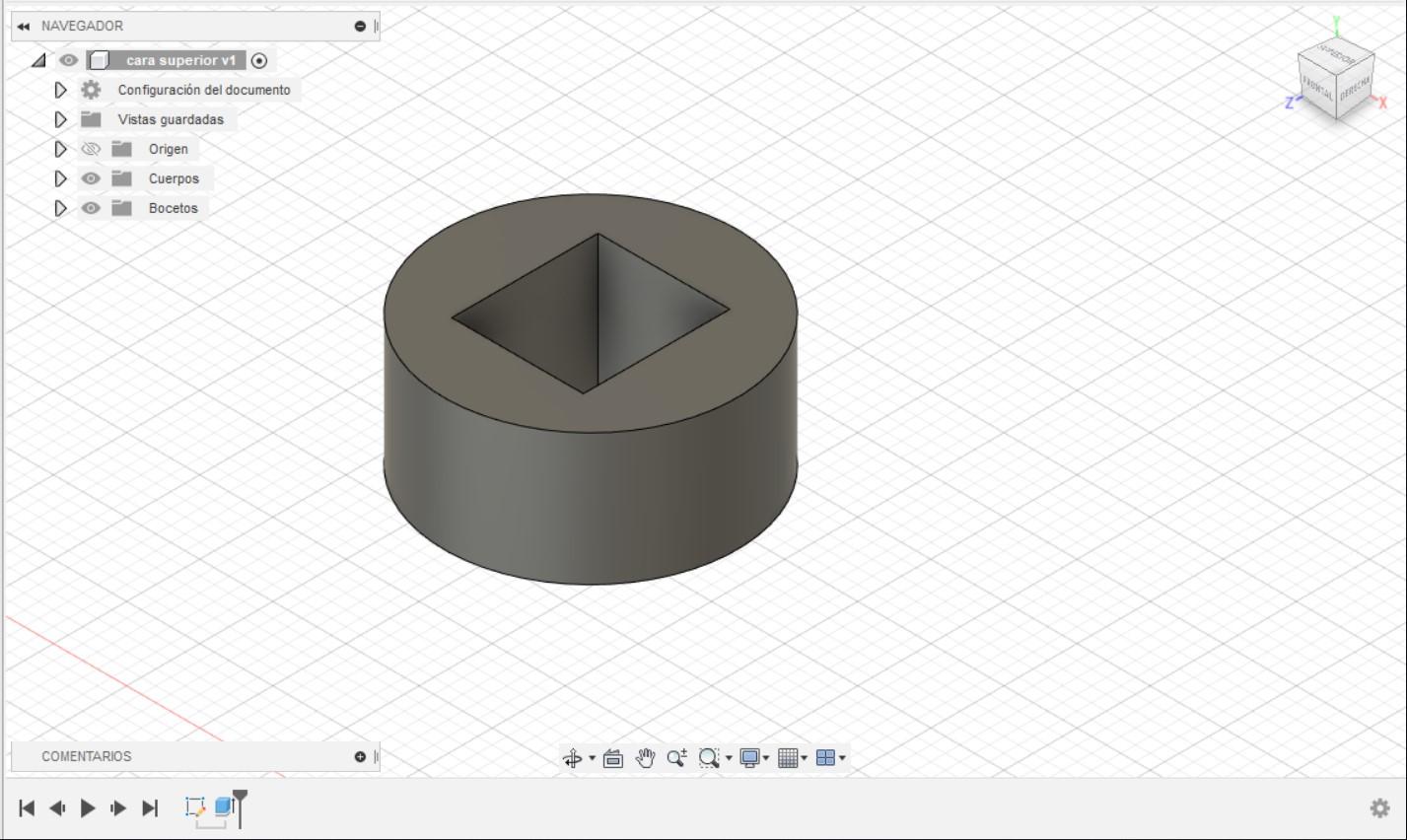Open the Display Settings dropdown arrow
This screenshot has height=840, width=1407.
[x=766, y=758]
